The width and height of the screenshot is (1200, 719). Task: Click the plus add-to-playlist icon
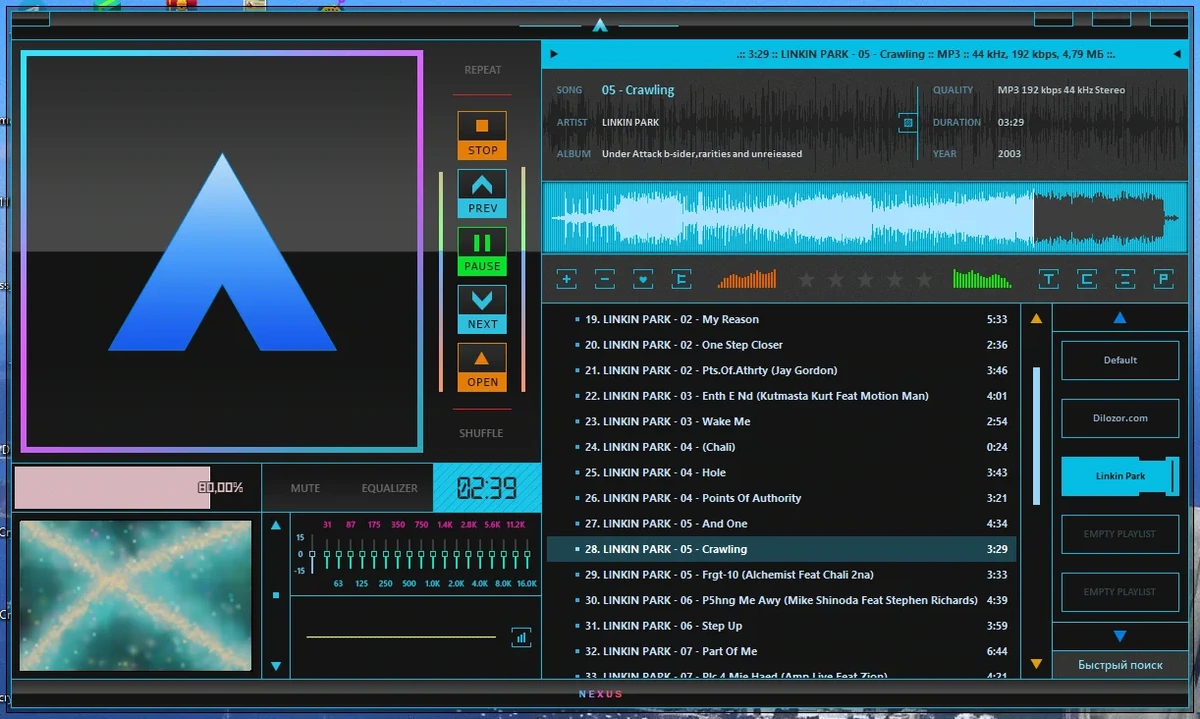(566, 279)
